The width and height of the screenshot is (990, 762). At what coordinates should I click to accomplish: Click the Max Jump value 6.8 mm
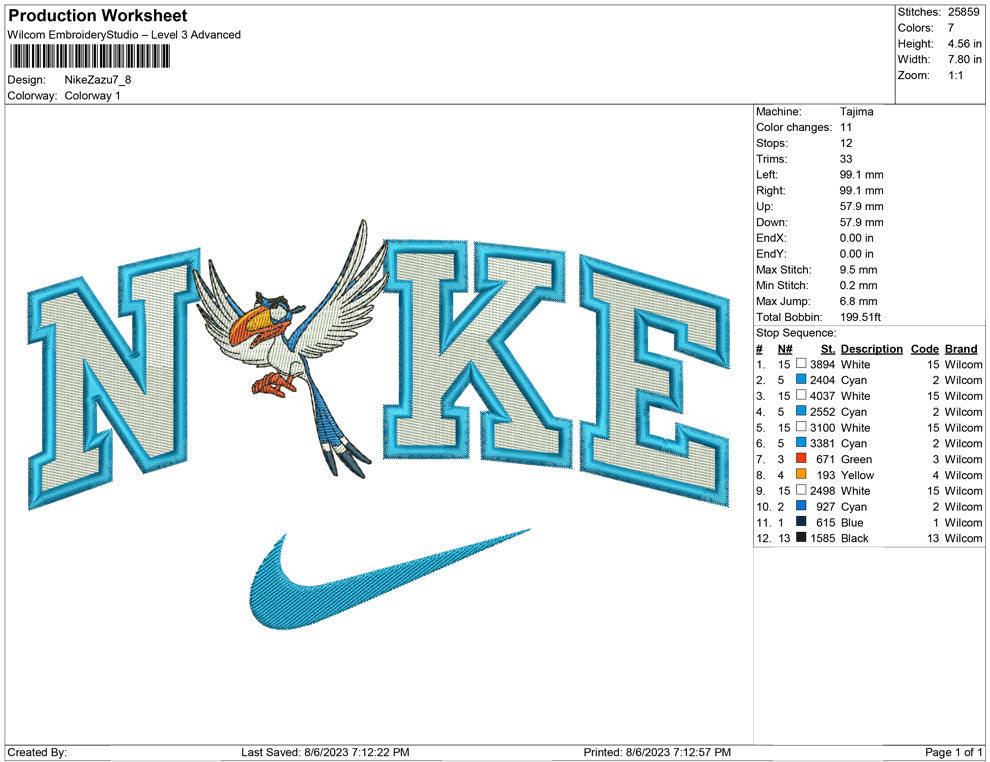859,301
